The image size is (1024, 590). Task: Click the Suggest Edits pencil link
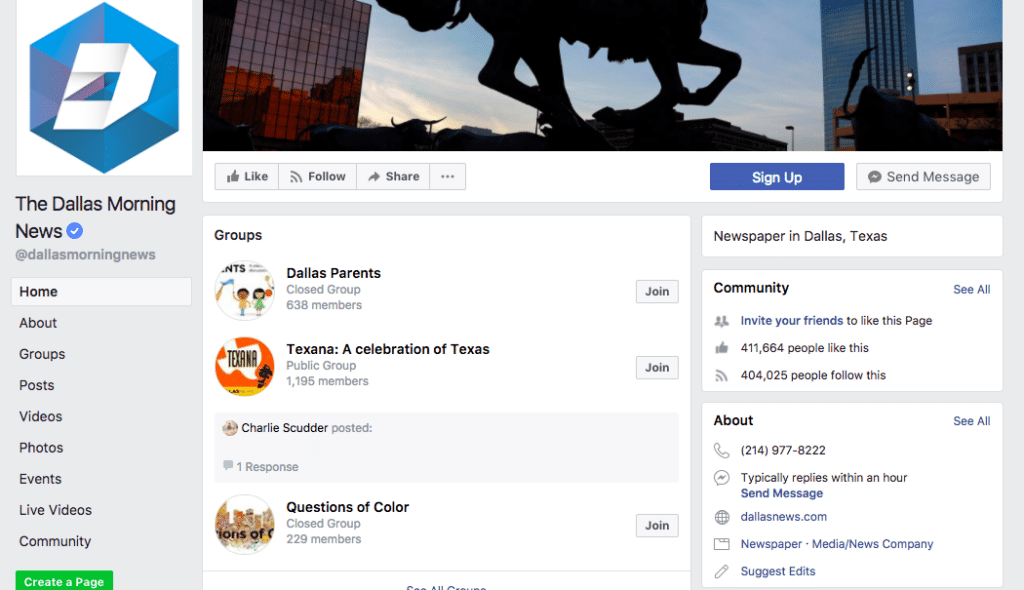(x=778, y=571)
